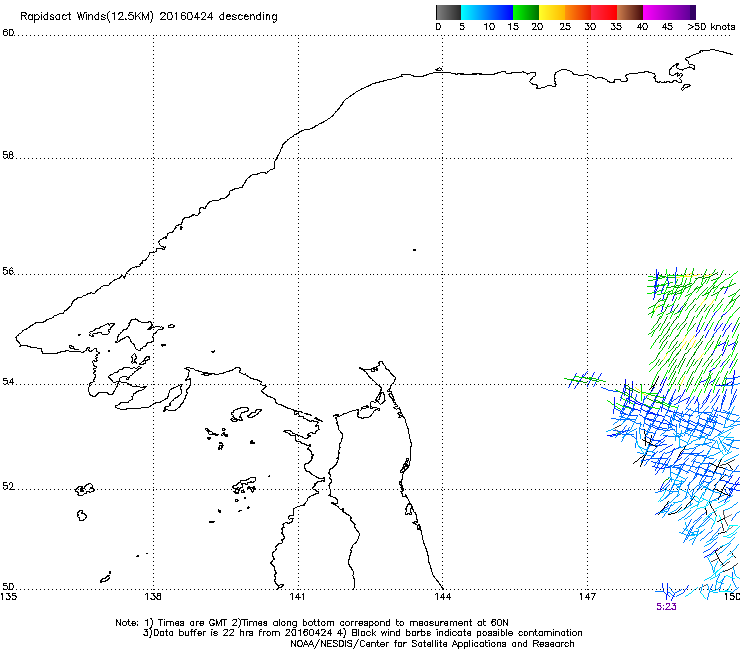Click the orange 25-30 knots legend segment
The height and width of the screenshot is (650, 740).
pyautogui.click(x=578, y=12)
